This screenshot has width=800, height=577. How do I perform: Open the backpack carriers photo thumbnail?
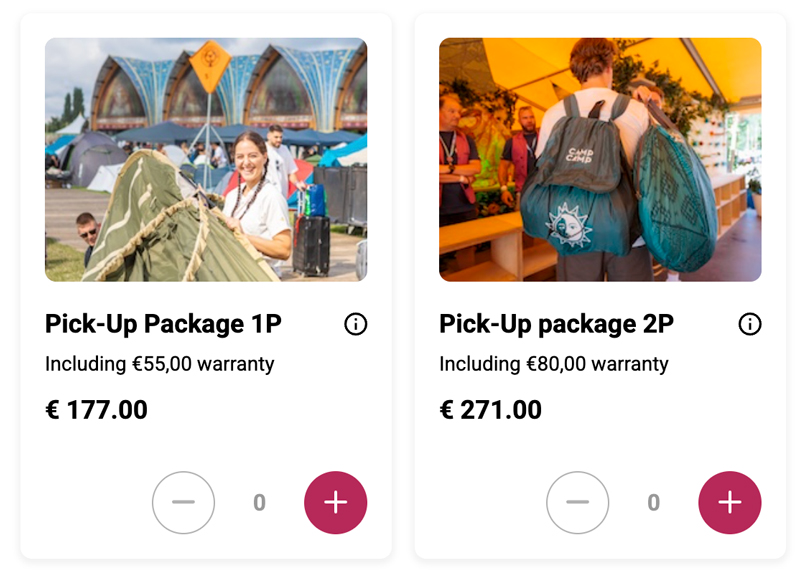click(600, 160)
